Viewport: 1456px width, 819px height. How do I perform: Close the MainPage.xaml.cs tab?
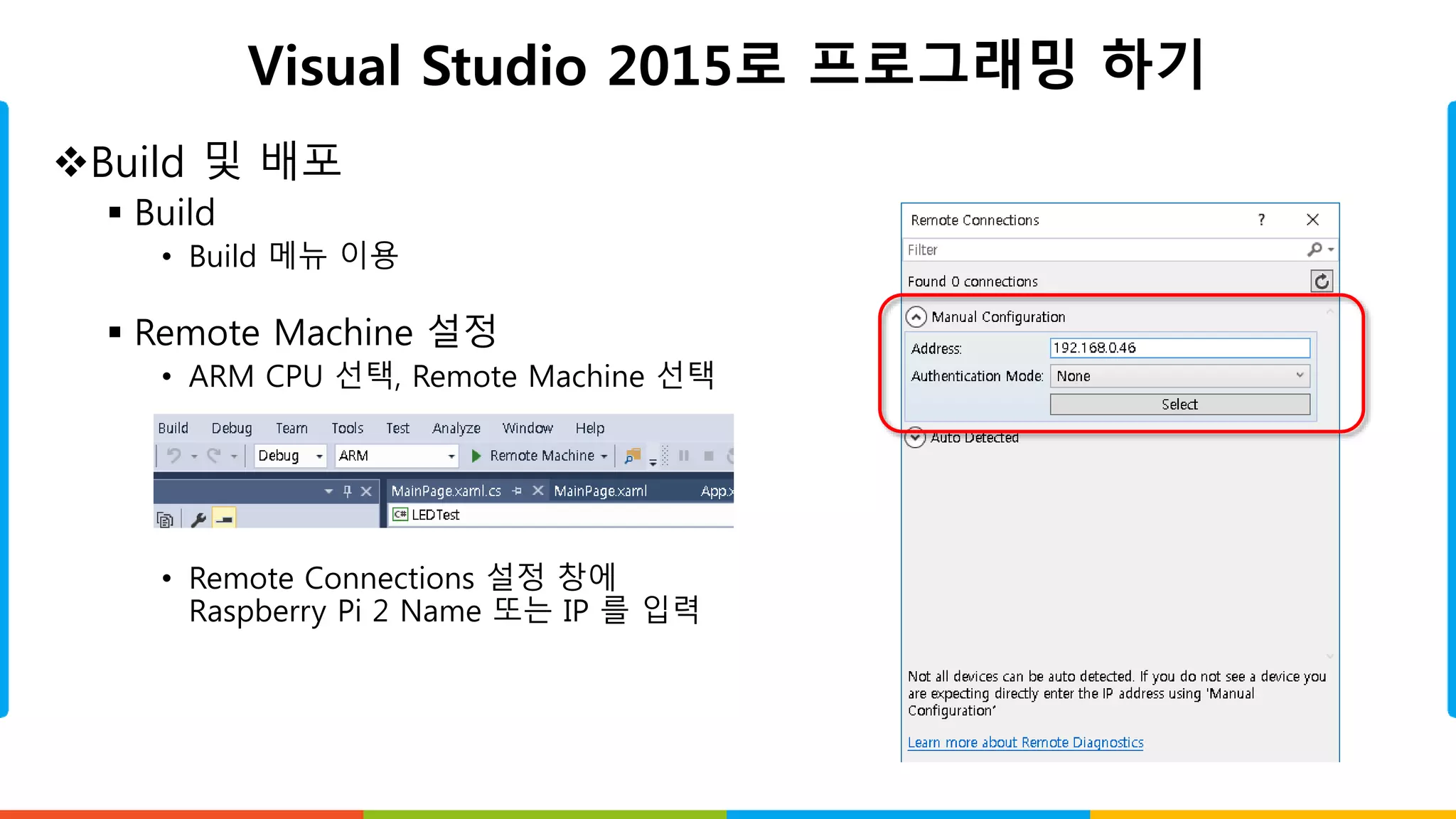(x=538, y=491)
